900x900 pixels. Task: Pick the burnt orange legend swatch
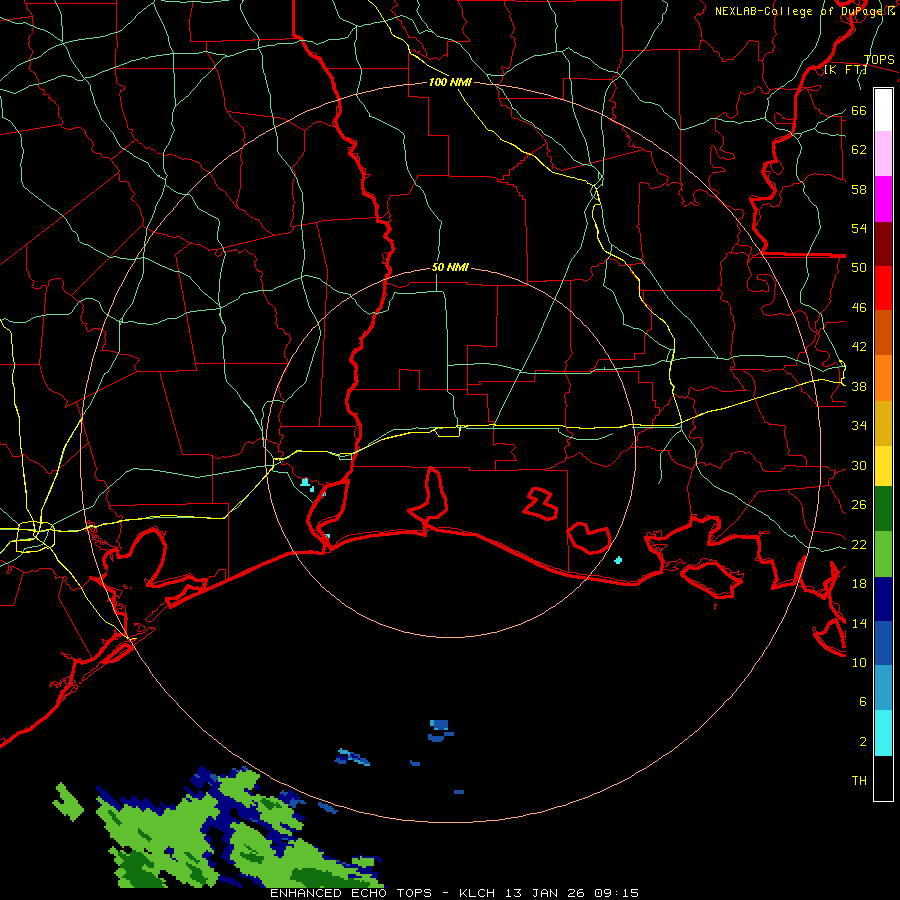tap(883, 332)
